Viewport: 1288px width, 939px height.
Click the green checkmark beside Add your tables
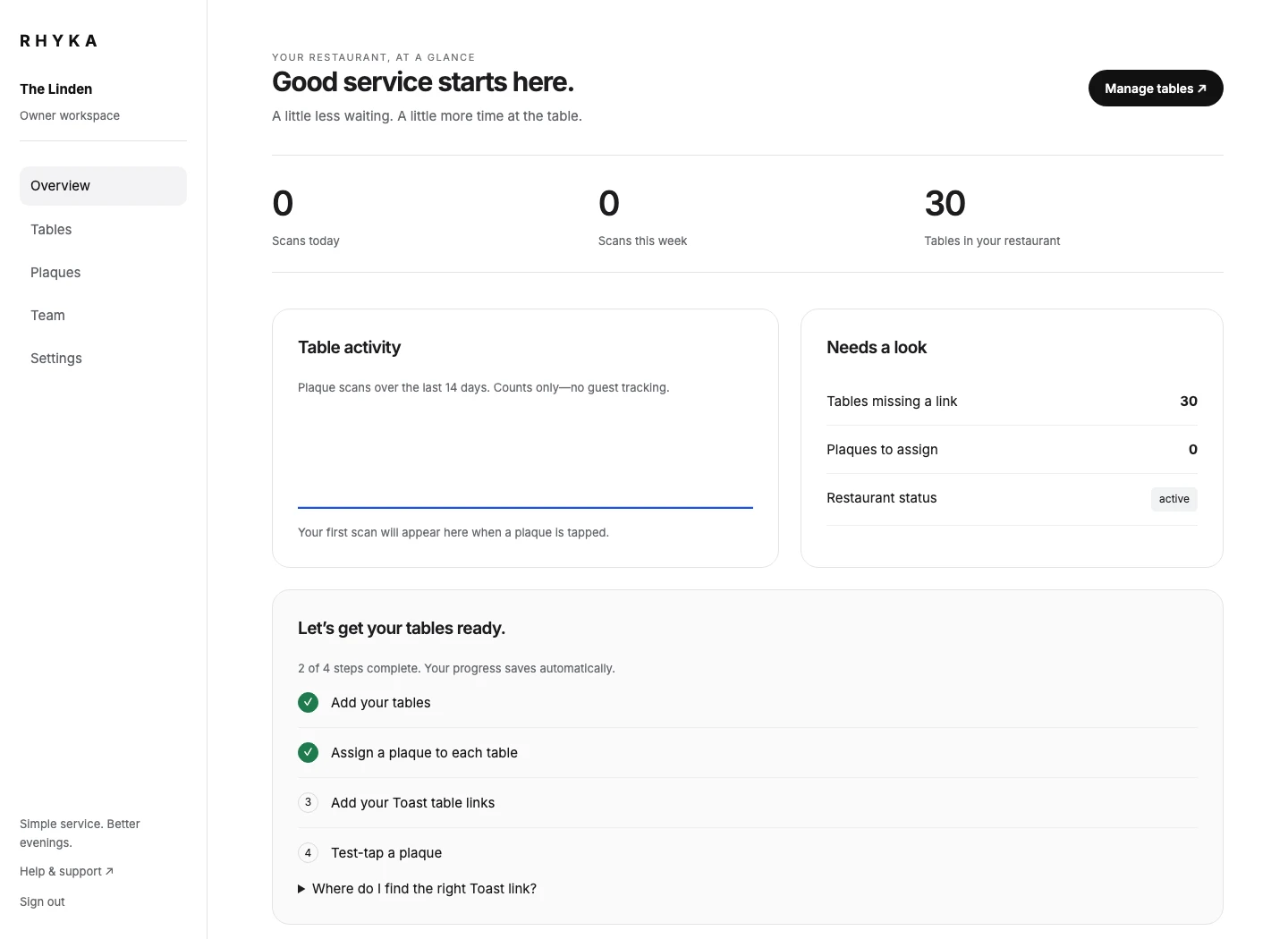[x=308, y=703]
